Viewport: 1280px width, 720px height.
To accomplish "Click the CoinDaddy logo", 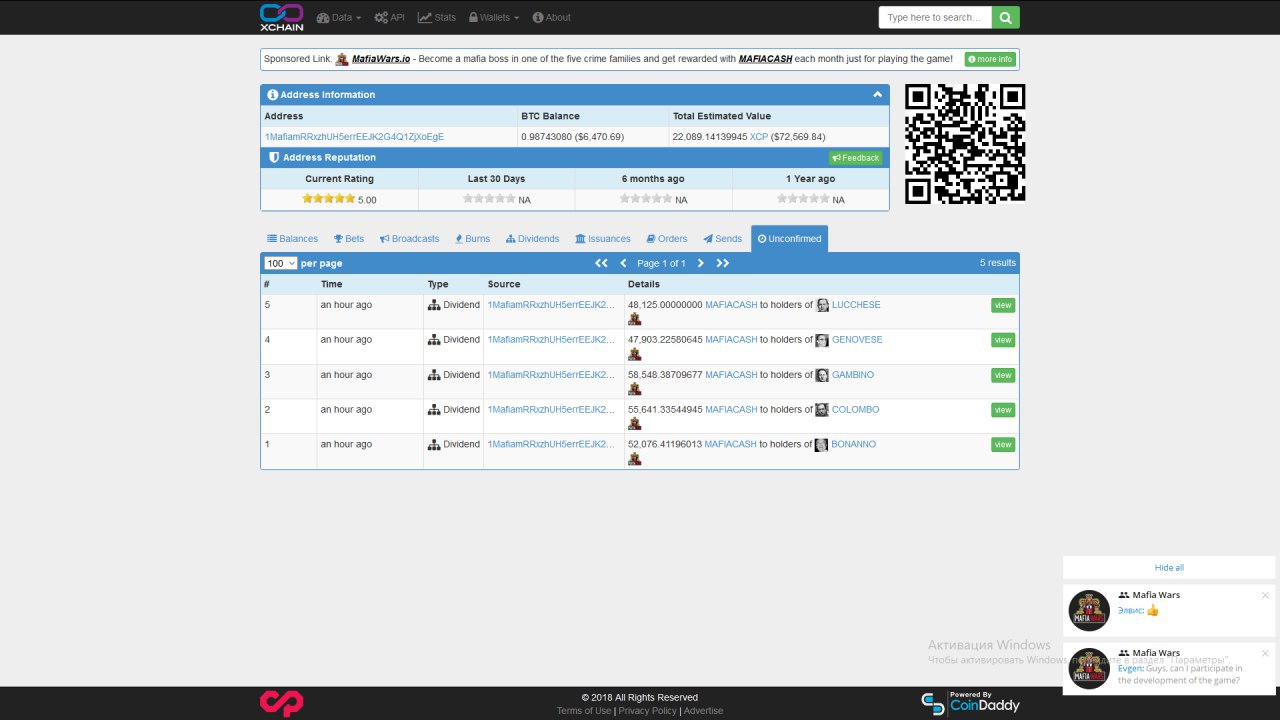I will click(970, 703).
